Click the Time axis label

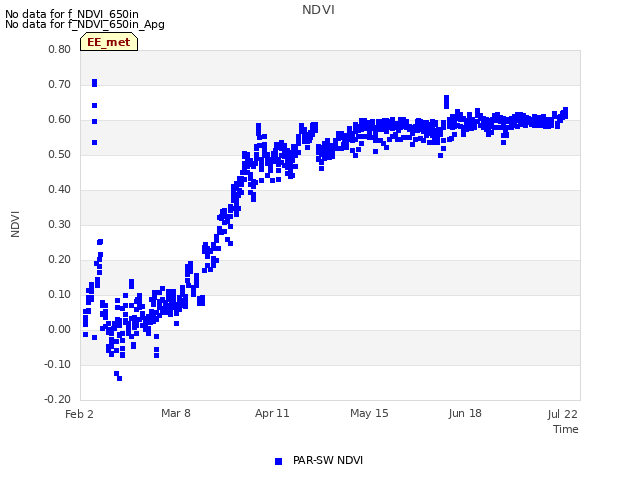point(566,429)
